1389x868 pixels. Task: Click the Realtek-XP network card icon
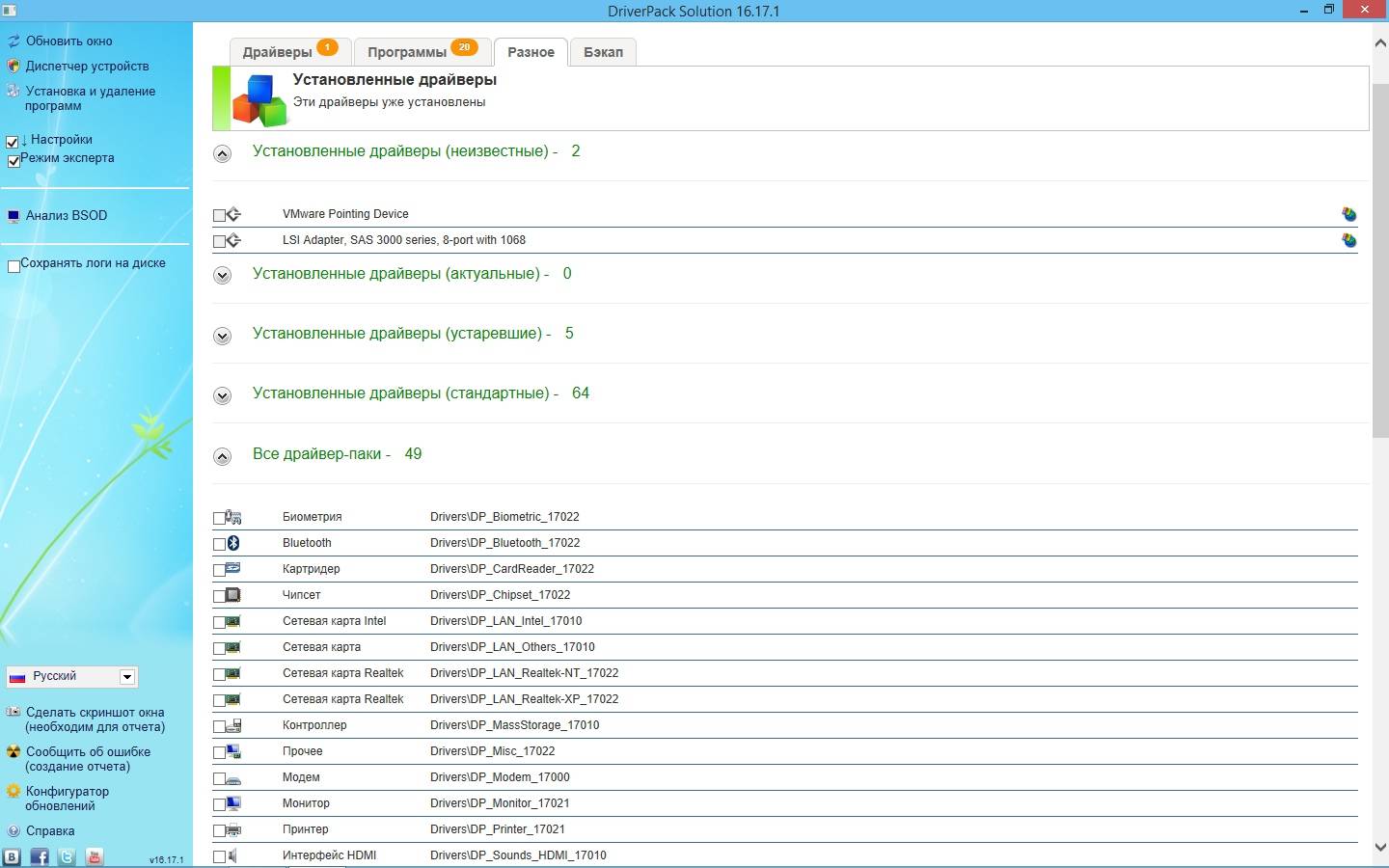[233, 699]
